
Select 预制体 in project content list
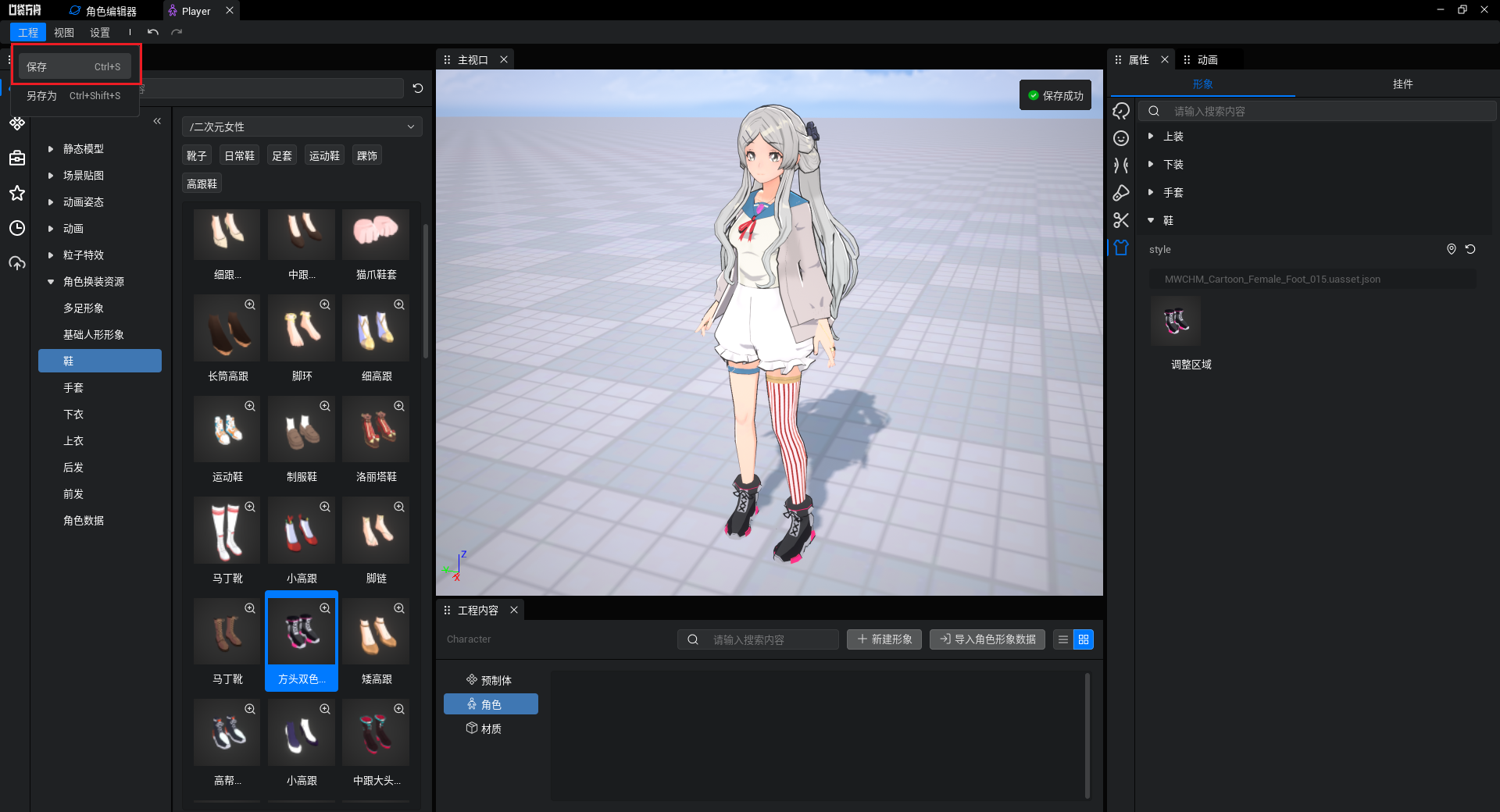[x=491, y=680]
